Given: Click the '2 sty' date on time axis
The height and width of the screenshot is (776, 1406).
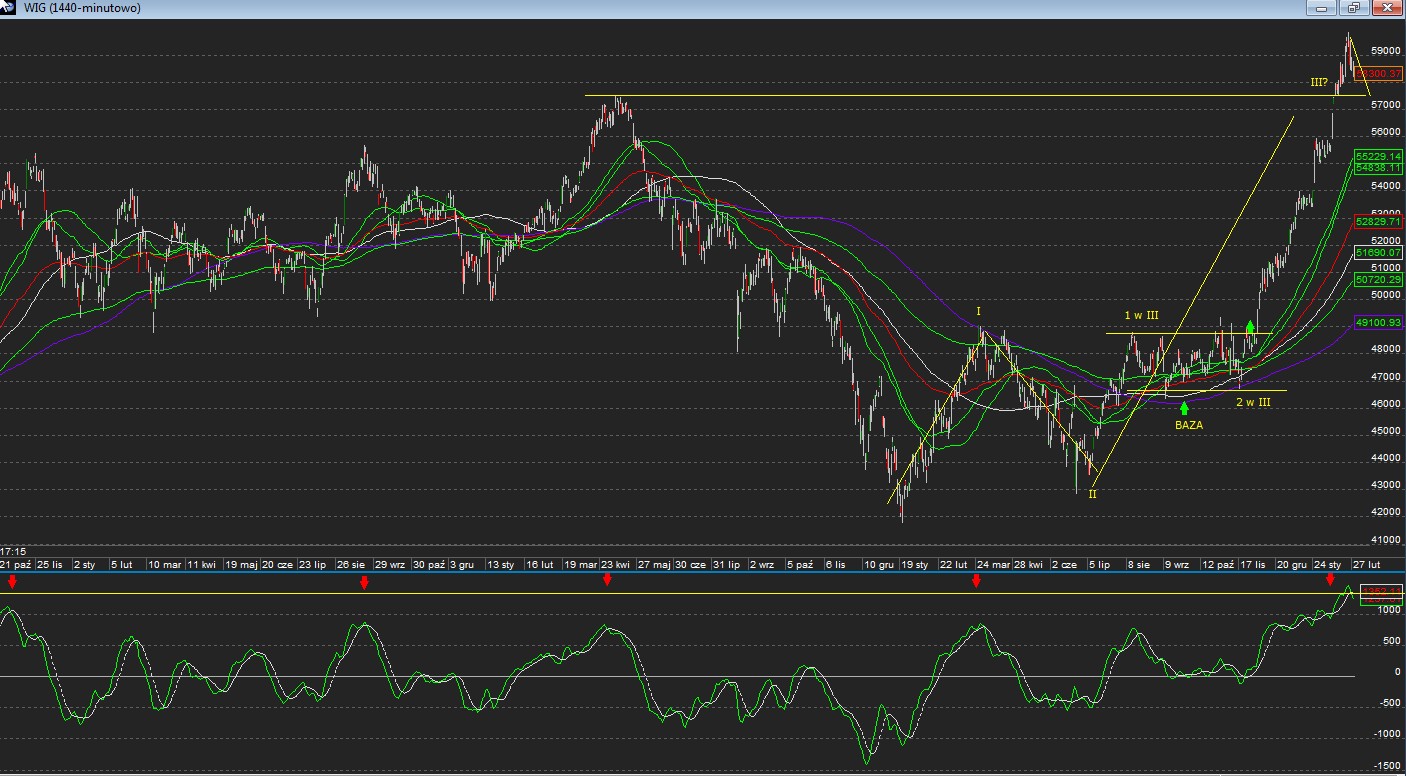Looking at the screenshot, I should click(84, 565).
